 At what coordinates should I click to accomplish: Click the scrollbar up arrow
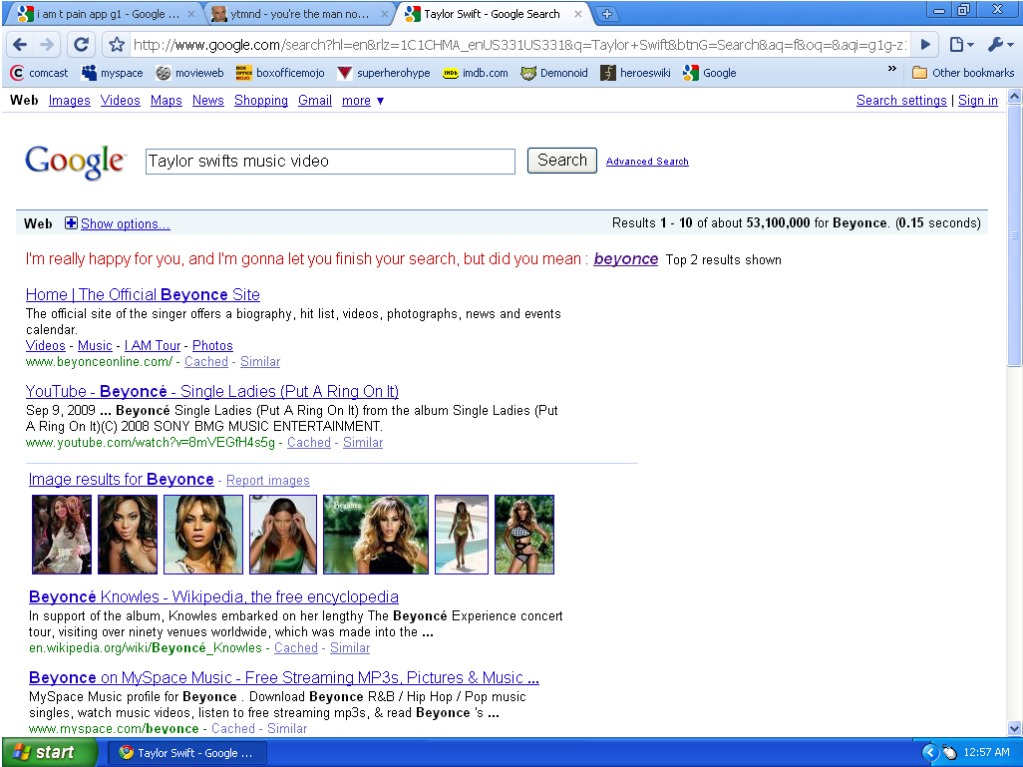(x=1015, y=97)
